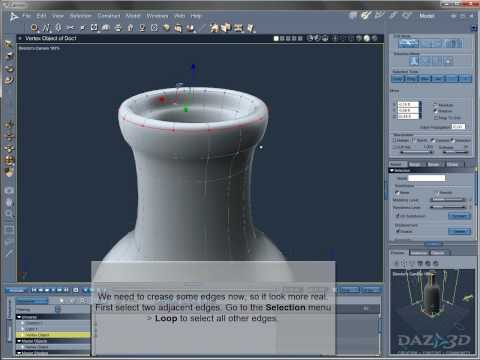Image resolution: width=480 pixels, height=360 pixels.
Task: Adjust the Rendering Level slider
Action: pos(448,207)
